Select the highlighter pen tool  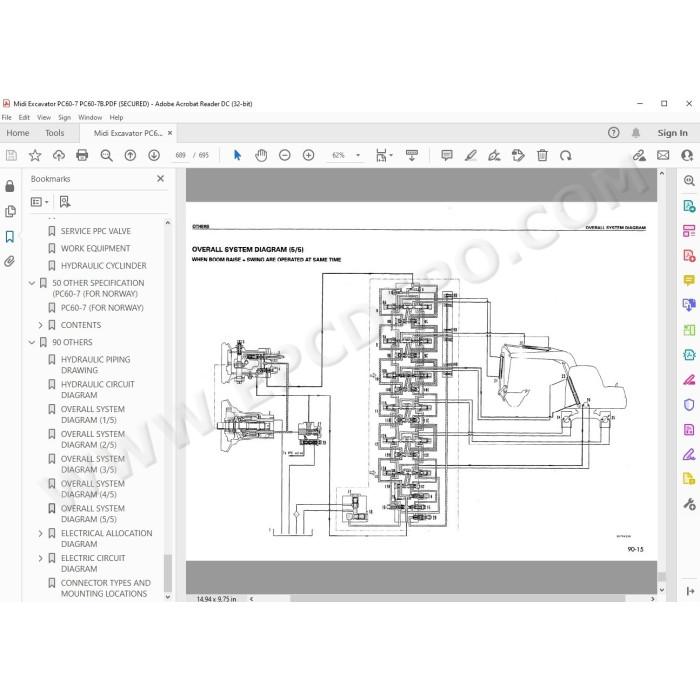[x=471, y=155]
